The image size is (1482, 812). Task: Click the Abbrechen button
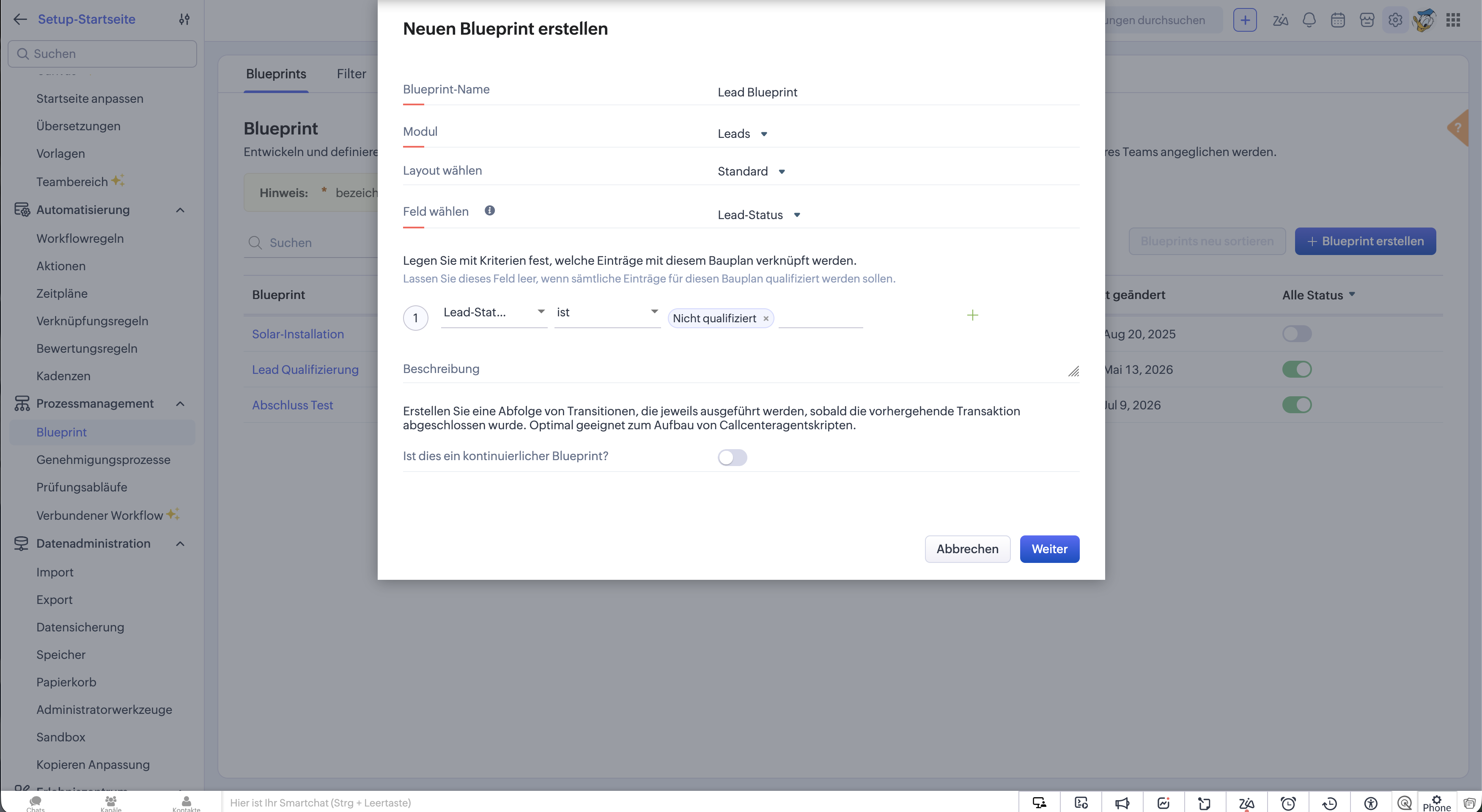coord(967,549)
